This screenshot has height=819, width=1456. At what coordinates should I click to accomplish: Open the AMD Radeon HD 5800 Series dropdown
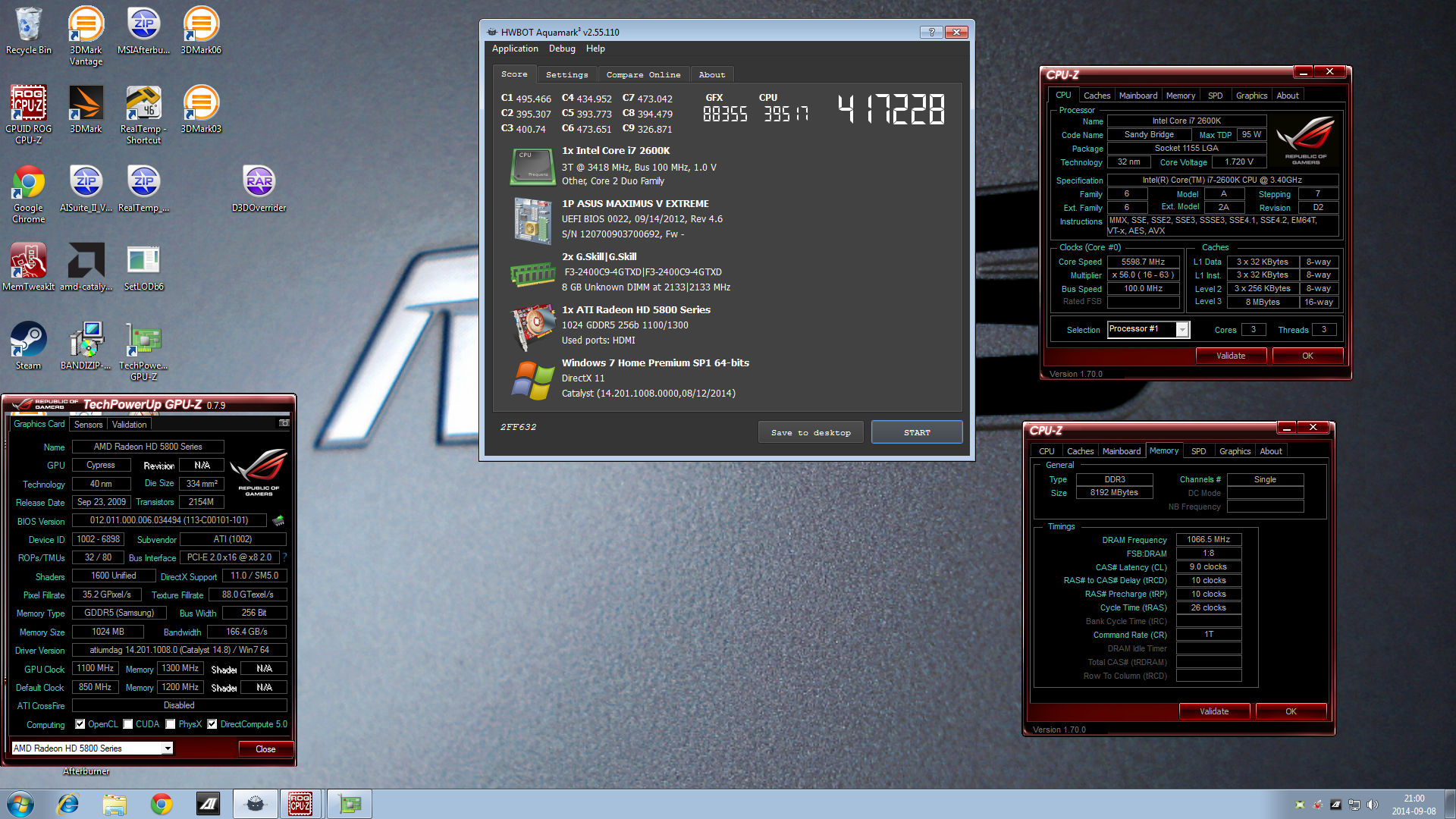pos(93,748)
